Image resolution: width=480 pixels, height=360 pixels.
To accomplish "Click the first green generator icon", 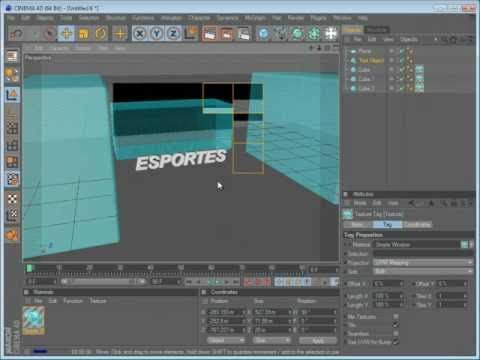I will 297,34.
